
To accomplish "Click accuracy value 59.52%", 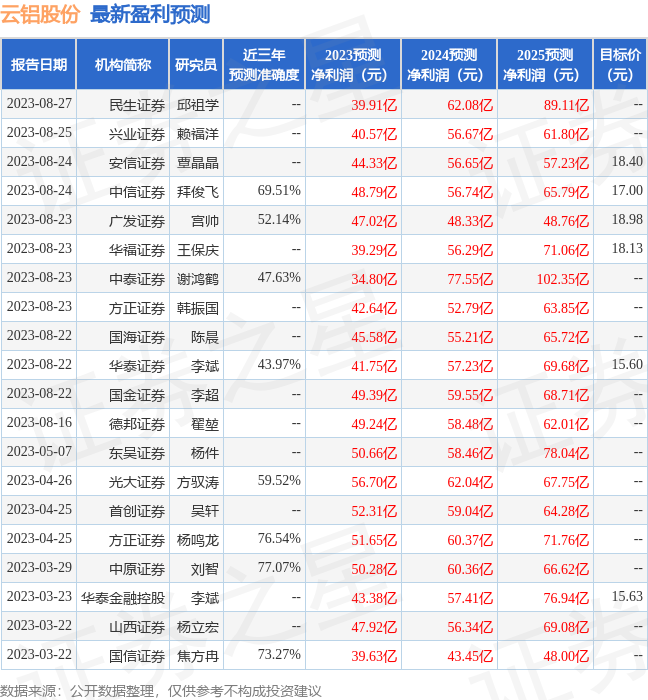I will 279,481.
